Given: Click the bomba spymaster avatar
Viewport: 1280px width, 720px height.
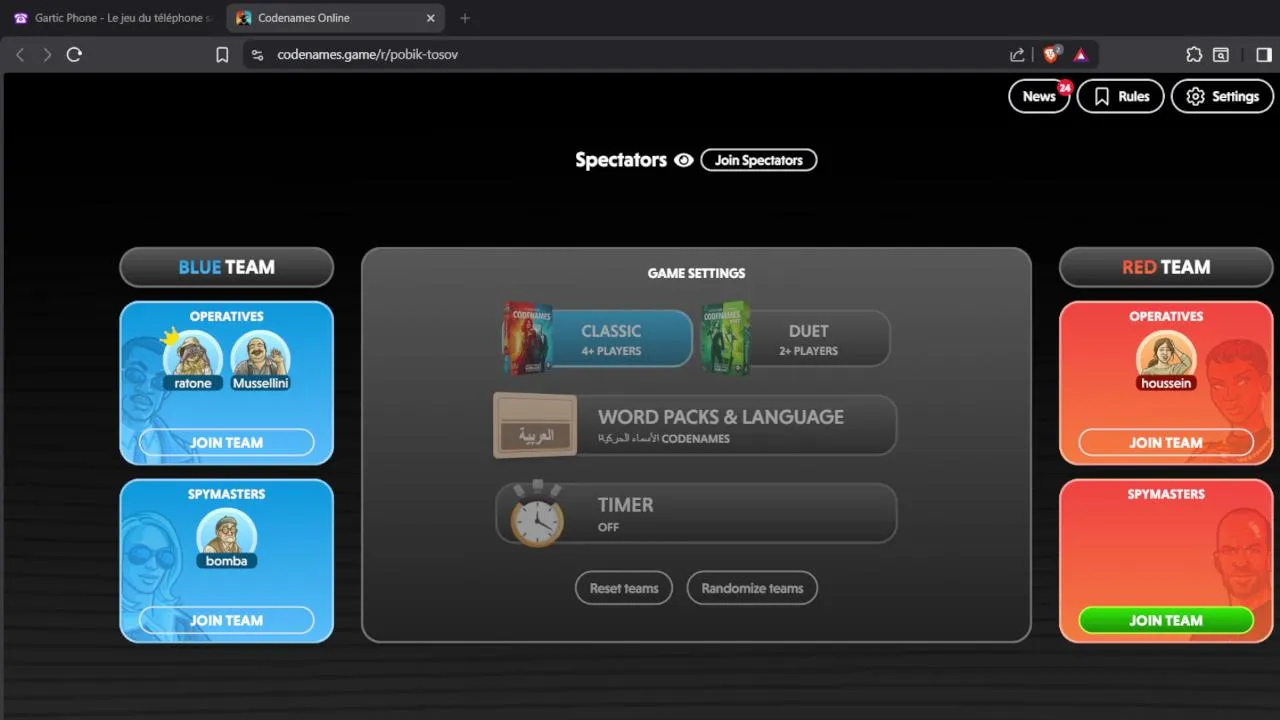Looking at the screenshot, I should [226, 538].
